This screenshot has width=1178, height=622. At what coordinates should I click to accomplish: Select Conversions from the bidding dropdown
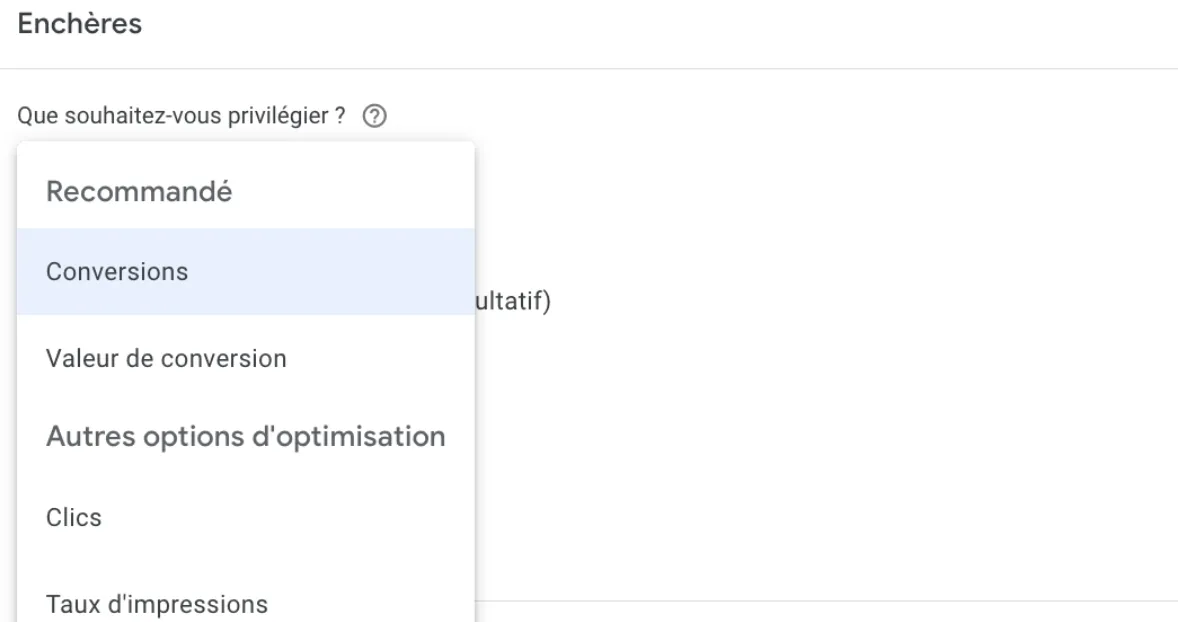(x=246, y=271)
